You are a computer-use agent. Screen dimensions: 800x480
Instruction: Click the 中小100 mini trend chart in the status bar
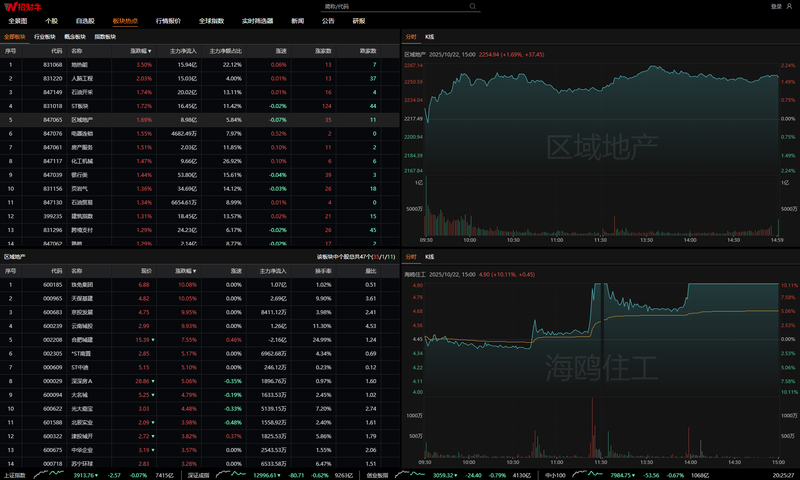pos(587,474)
